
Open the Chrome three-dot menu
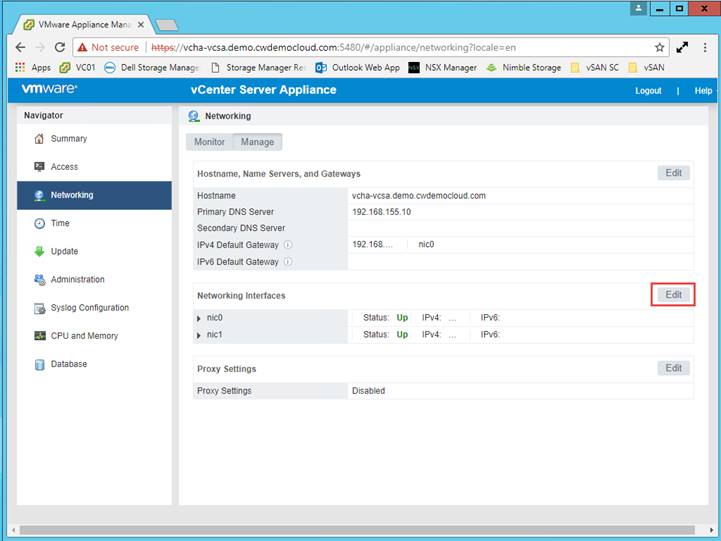(x=705, y=47)
